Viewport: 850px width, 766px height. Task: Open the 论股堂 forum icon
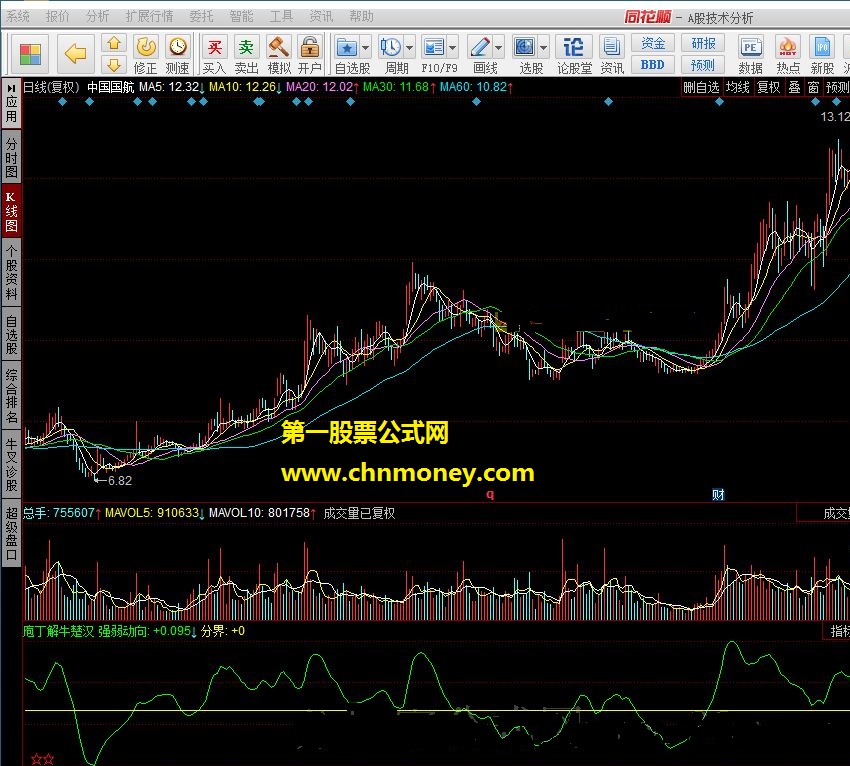pyautogui.click(x=574, y=47)
